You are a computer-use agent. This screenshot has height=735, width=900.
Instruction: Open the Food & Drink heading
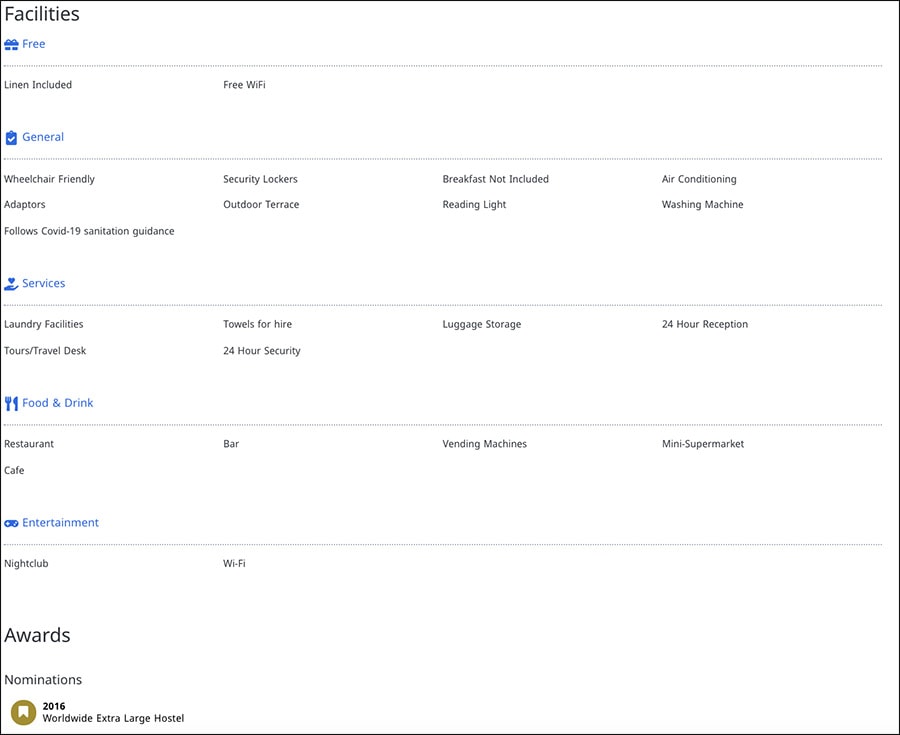coord(57,403)
